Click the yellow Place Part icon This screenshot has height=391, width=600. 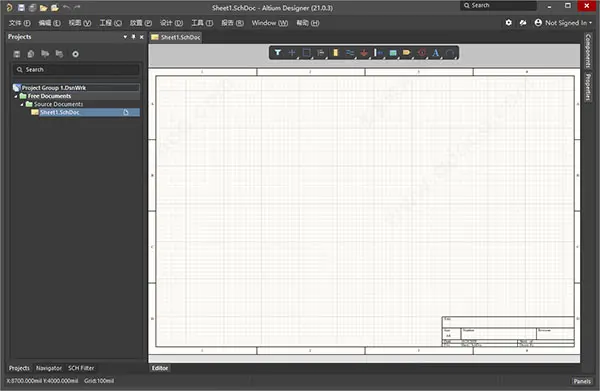coord(336,53)
